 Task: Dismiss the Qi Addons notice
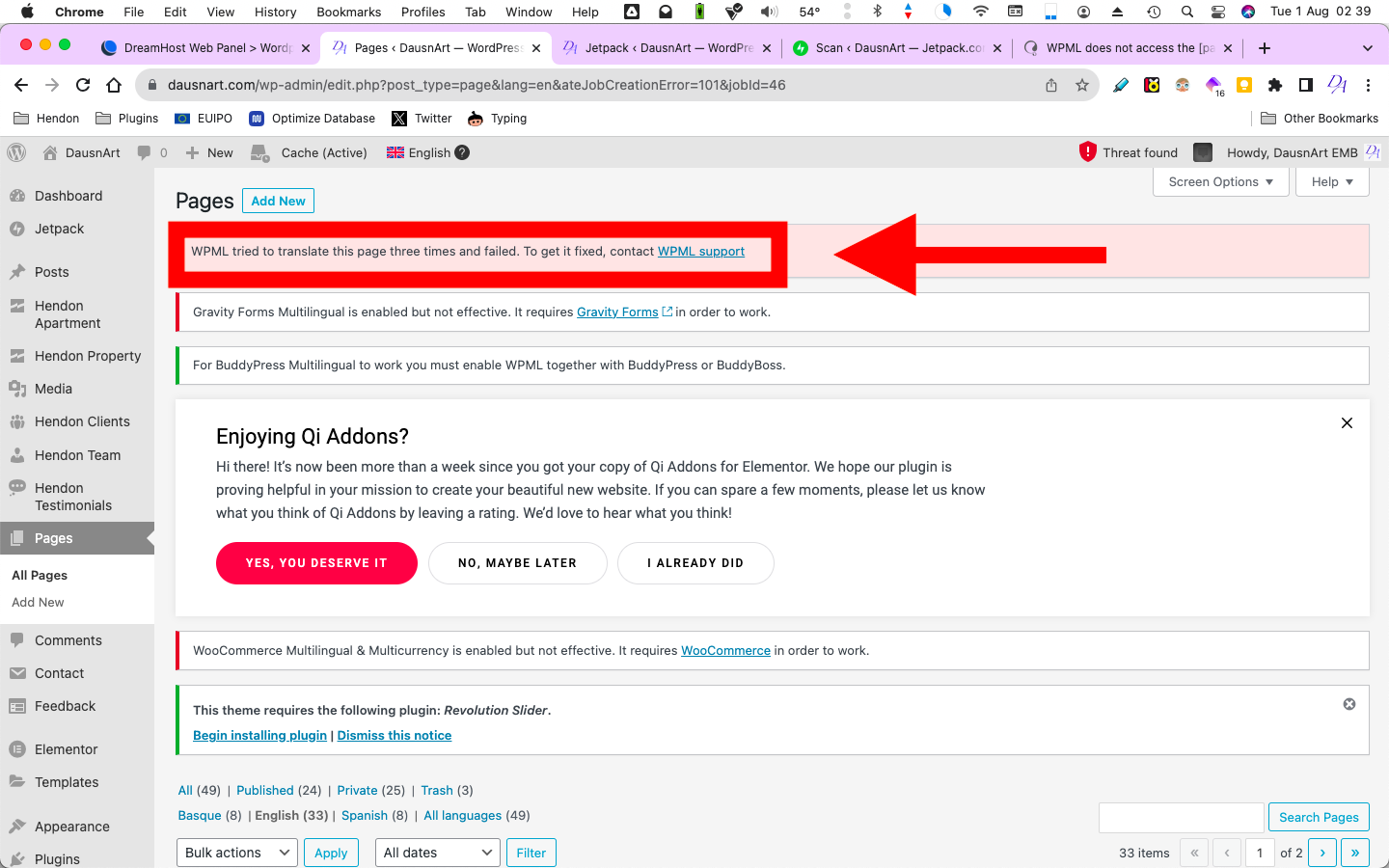coord(1347,423)
